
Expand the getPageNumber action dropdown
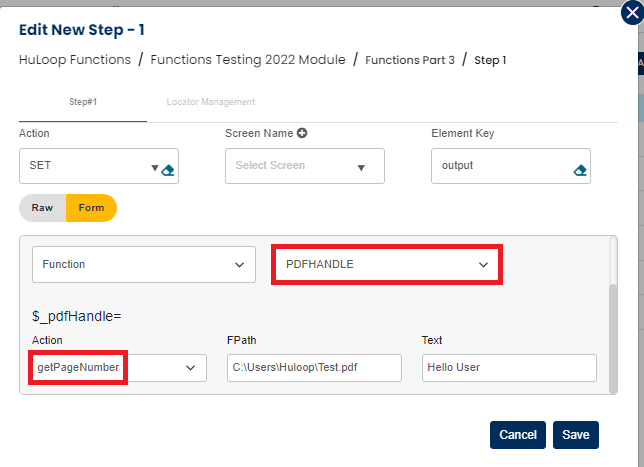click(190, 368)
